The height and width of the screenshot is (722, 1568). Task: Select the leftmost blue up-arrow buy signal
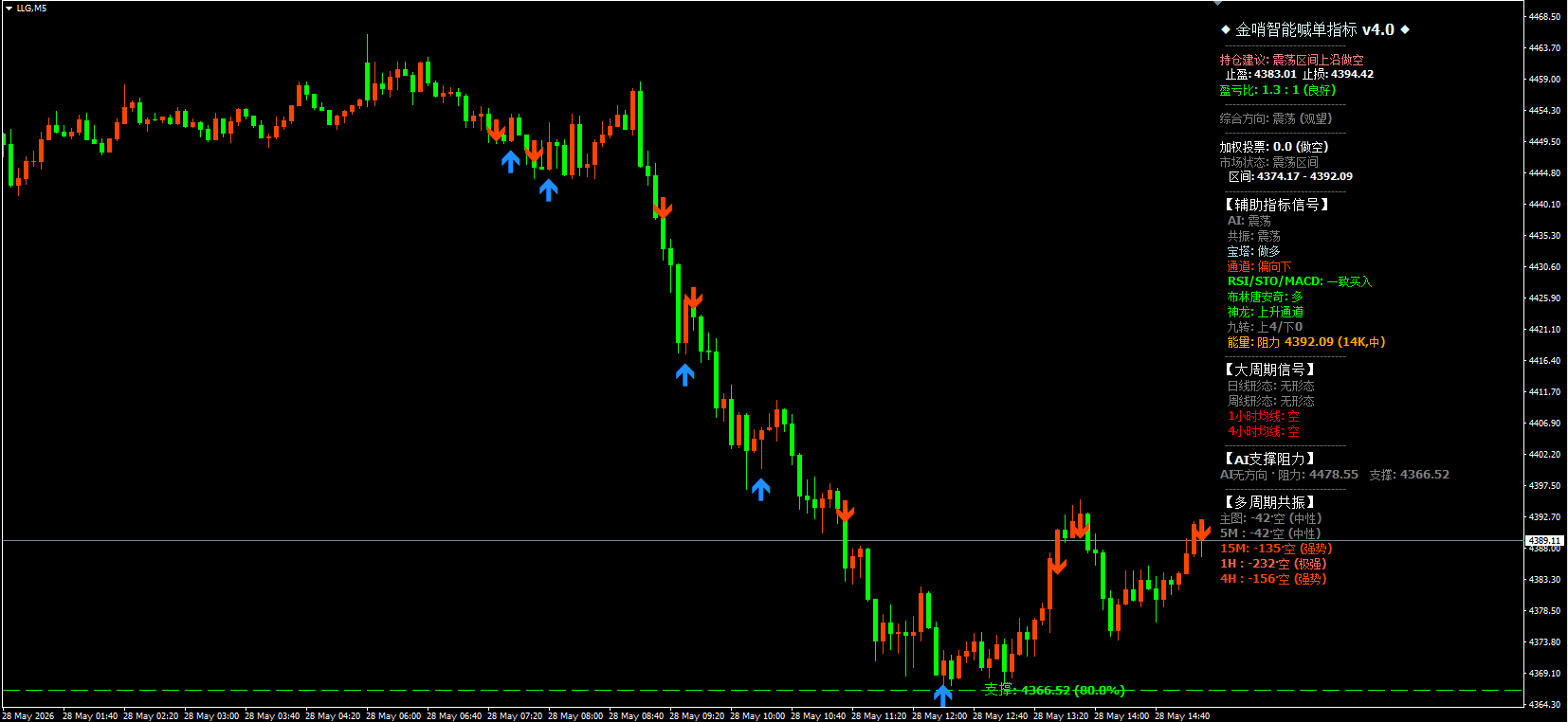click(511, 162)
